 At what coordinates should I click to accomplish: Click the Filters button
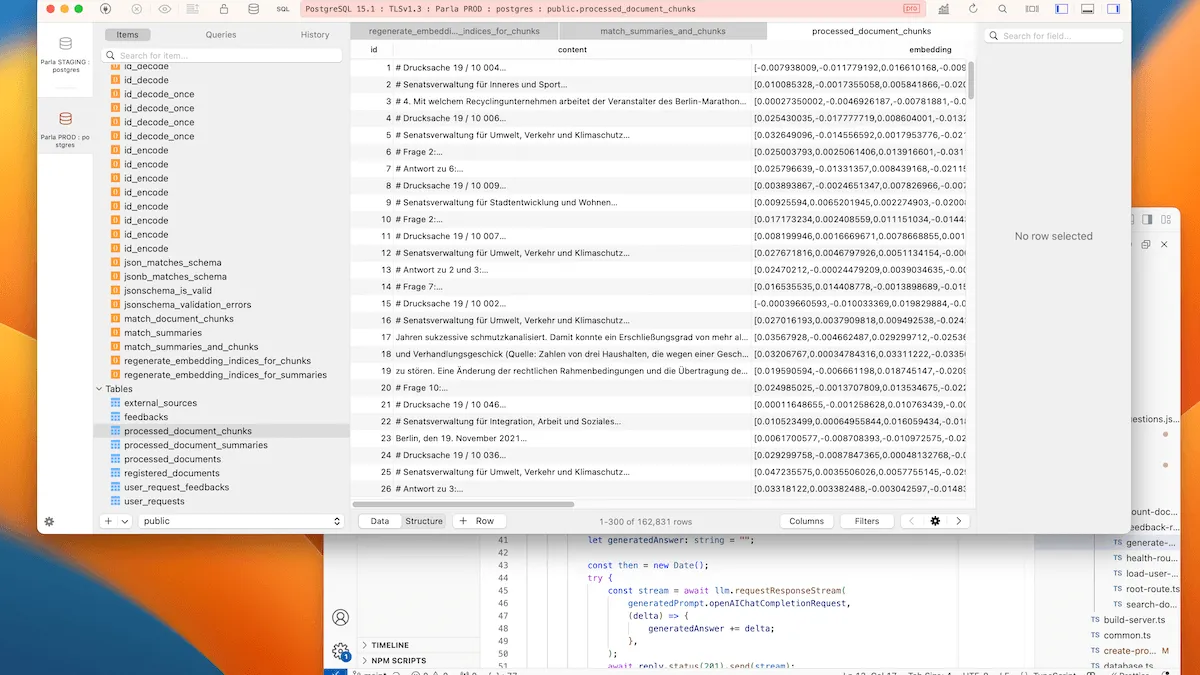click(866, 521)
